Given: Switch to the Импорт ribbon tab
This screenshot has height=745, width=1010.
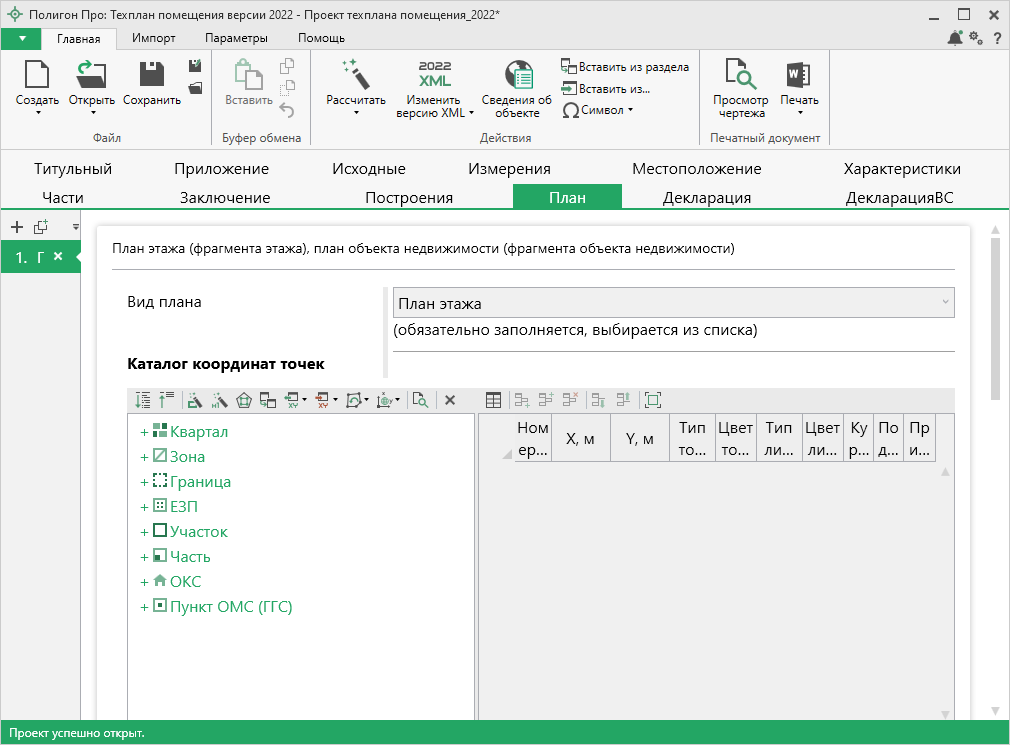Looking at the screenshot, I should click(153, 38).
